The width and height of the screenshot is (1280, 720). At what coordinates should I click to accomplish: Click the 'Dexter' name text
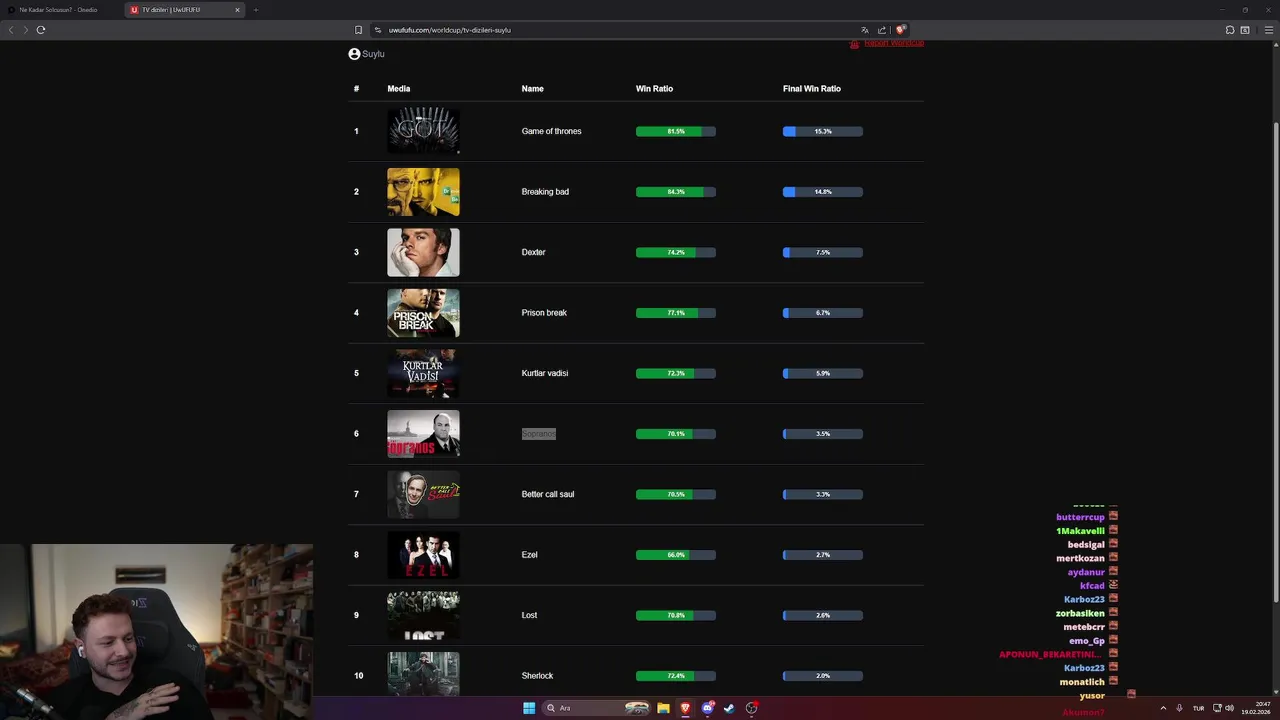tap(533, 252)
